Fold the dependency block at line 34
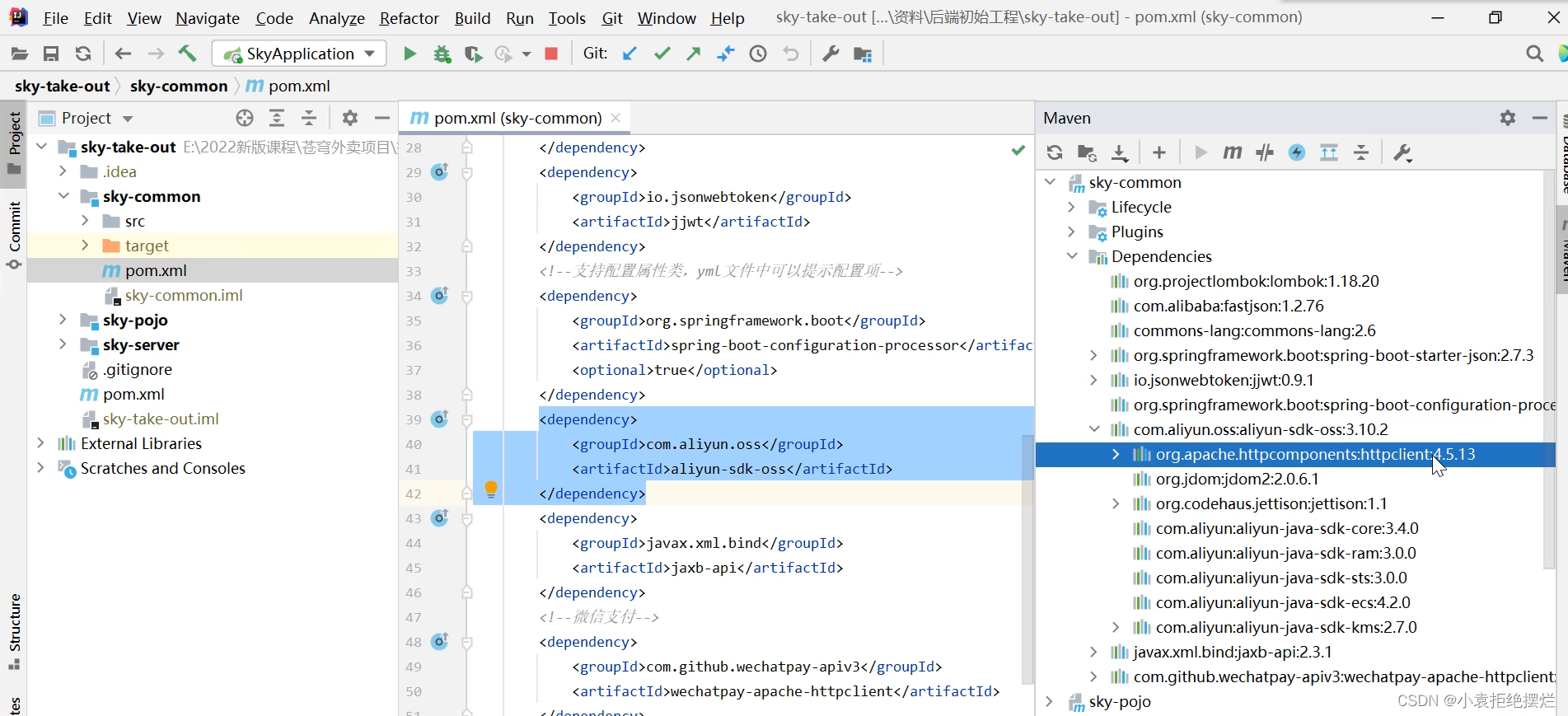Image resolution: width=1568 pixels, height=716 pixels. coord(467,296)
